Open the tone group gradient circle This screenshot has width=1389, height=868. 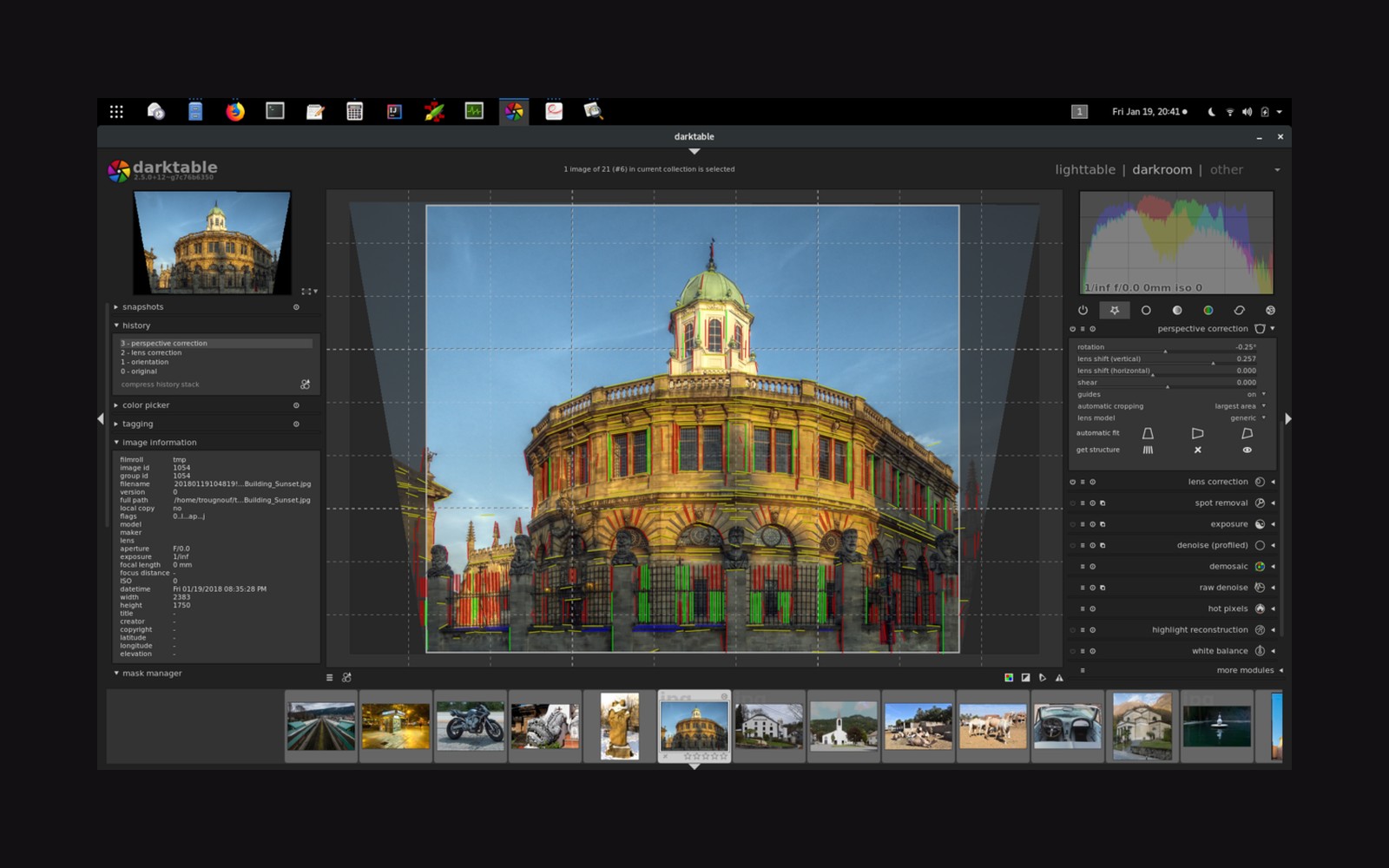(x=1177, y=310)
